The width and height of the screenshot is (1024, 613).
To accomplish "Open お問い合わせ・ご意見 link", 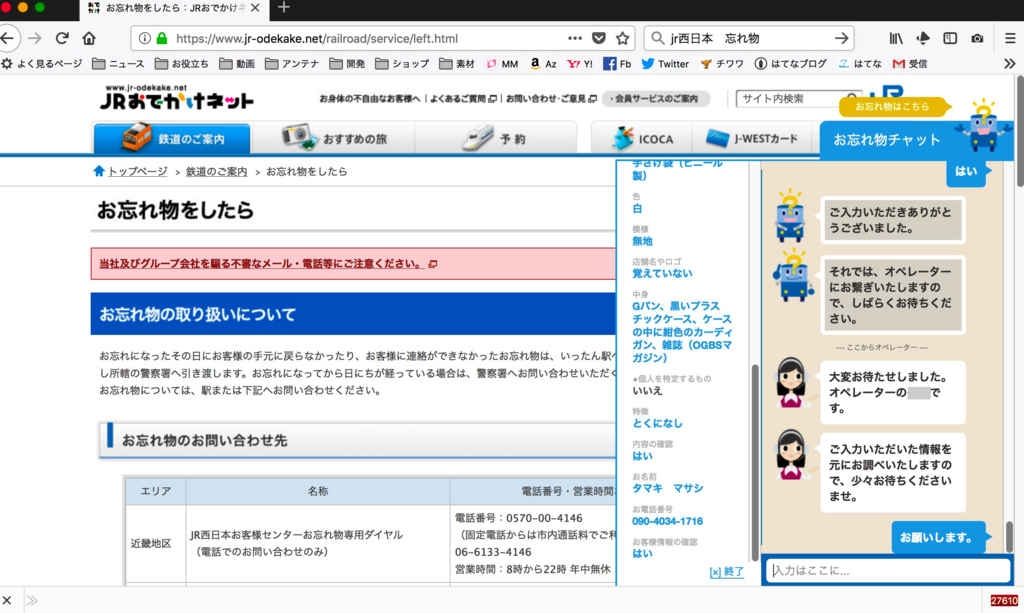I will click(x=551, y=99).
